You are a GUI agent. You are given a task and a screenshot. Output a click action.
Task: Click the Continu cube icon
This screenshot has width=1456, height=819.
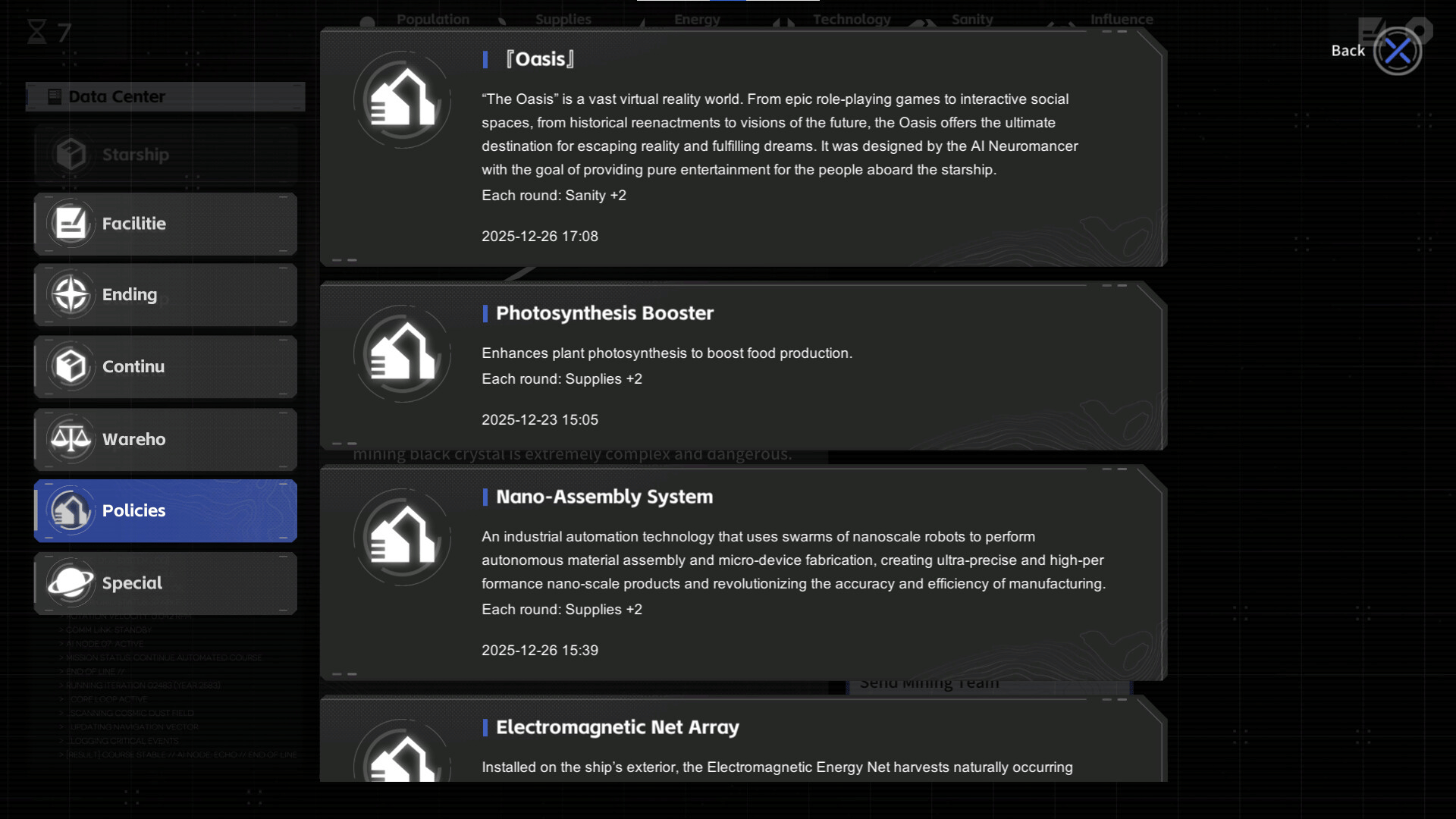(x=71, y=366)
